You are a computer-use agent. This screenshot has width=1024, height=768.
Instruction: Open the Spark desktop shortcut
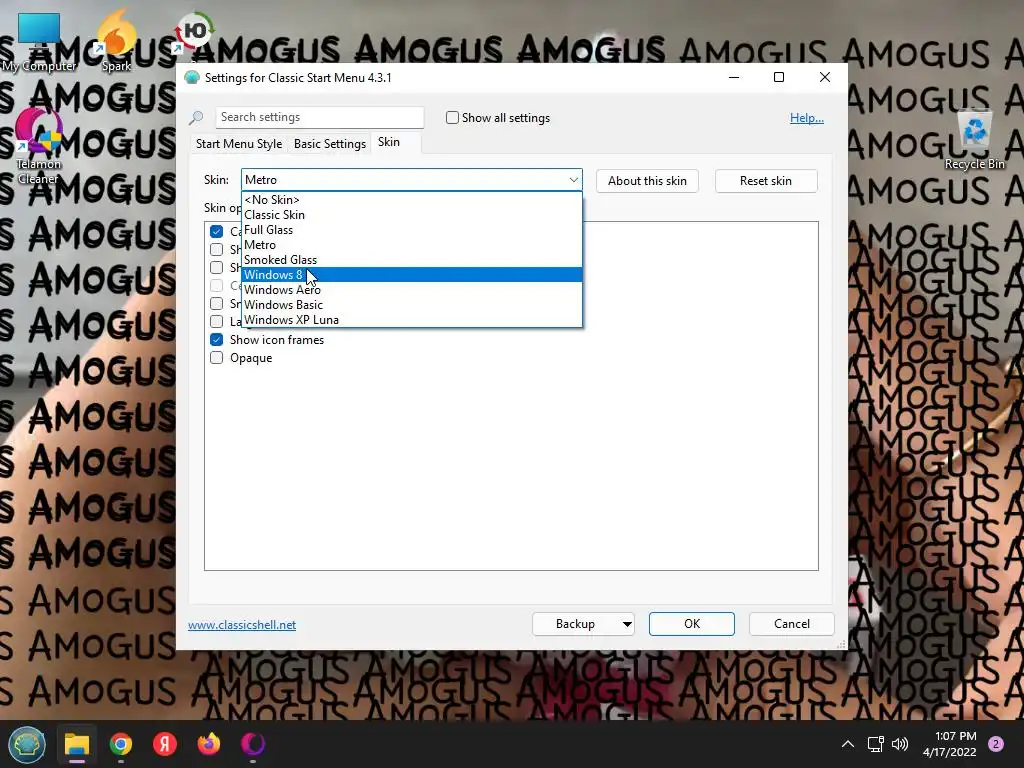[x=117, y=41]
